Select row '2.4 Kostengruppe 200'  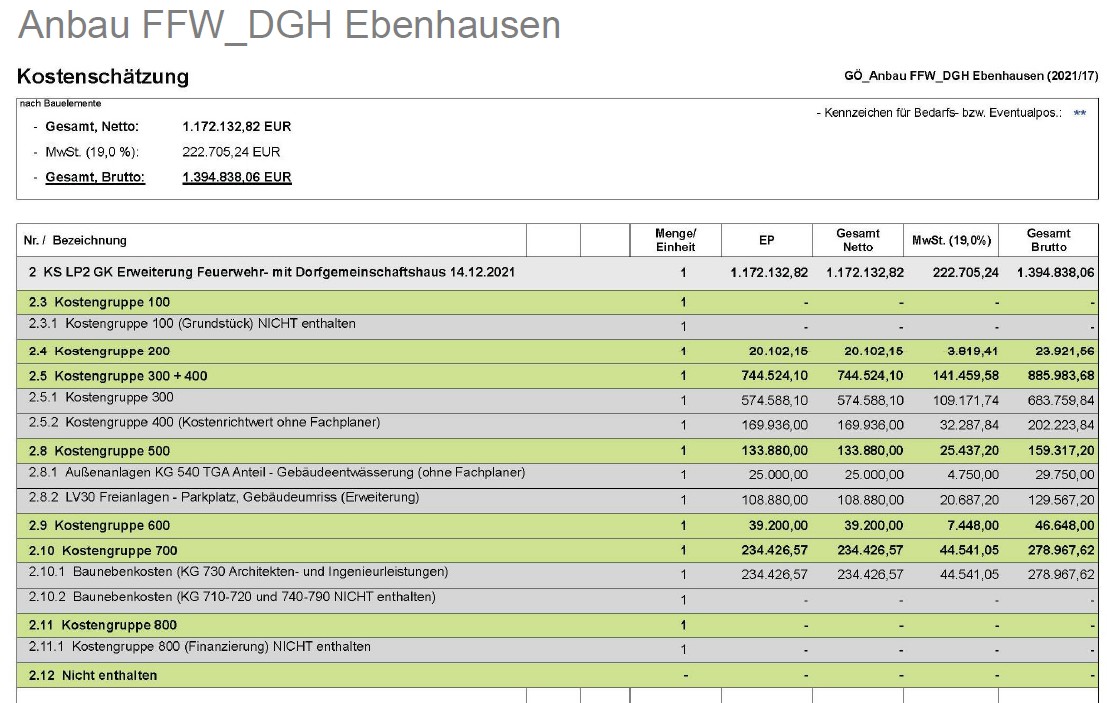pos(557,351)
